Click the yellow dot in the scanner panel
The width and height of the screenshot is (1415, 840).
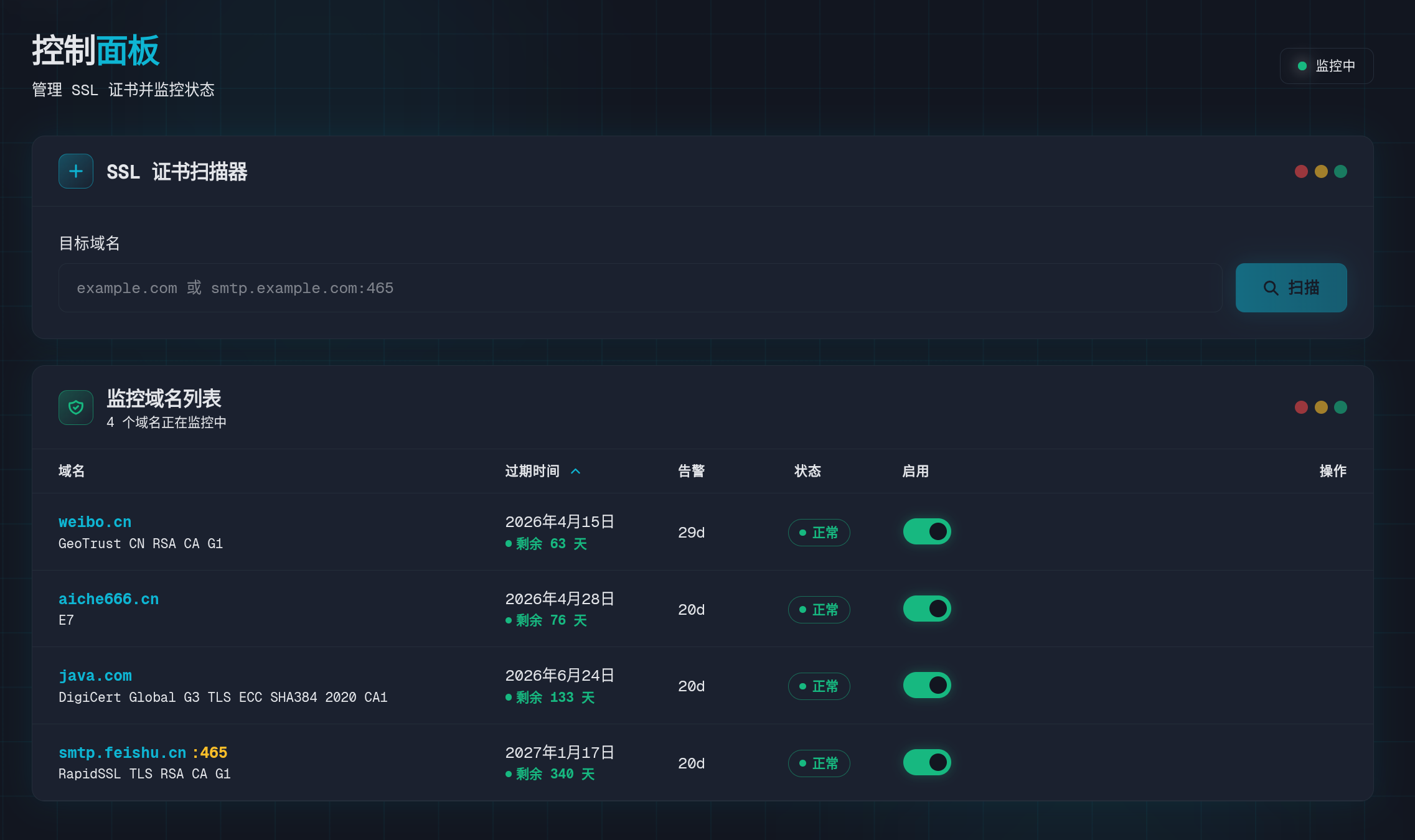[1321, 171]
